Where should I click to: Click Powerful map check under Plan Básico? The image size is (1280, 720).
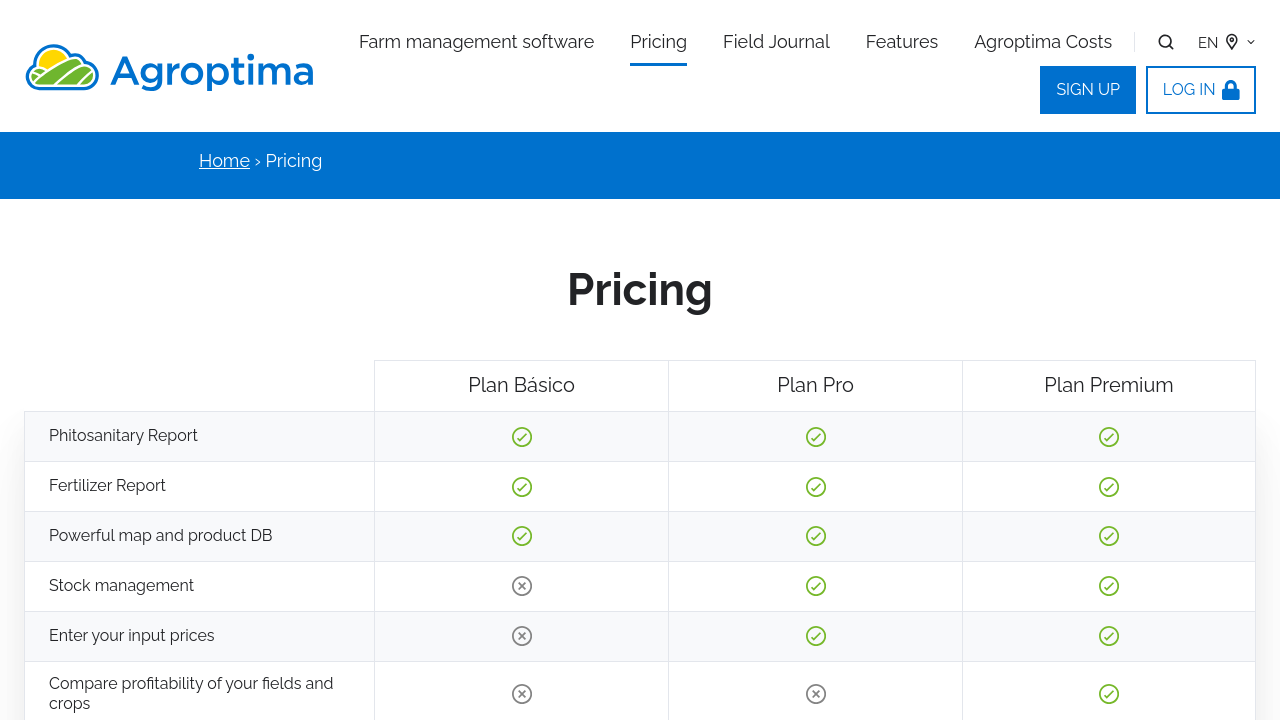click(522, 536)
